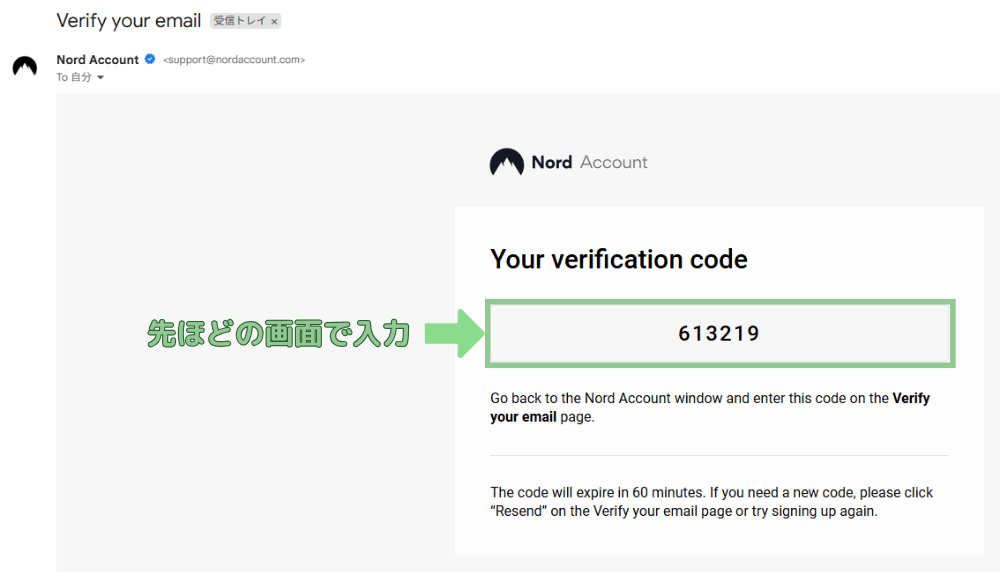Click the divider line below the instructions

pos(719,455)
